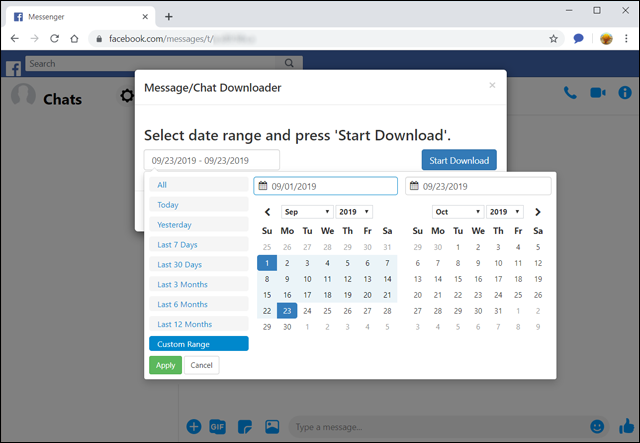640x443 pixels.
Task: Click previous month arrow in calendar
Action: [267, 212]
